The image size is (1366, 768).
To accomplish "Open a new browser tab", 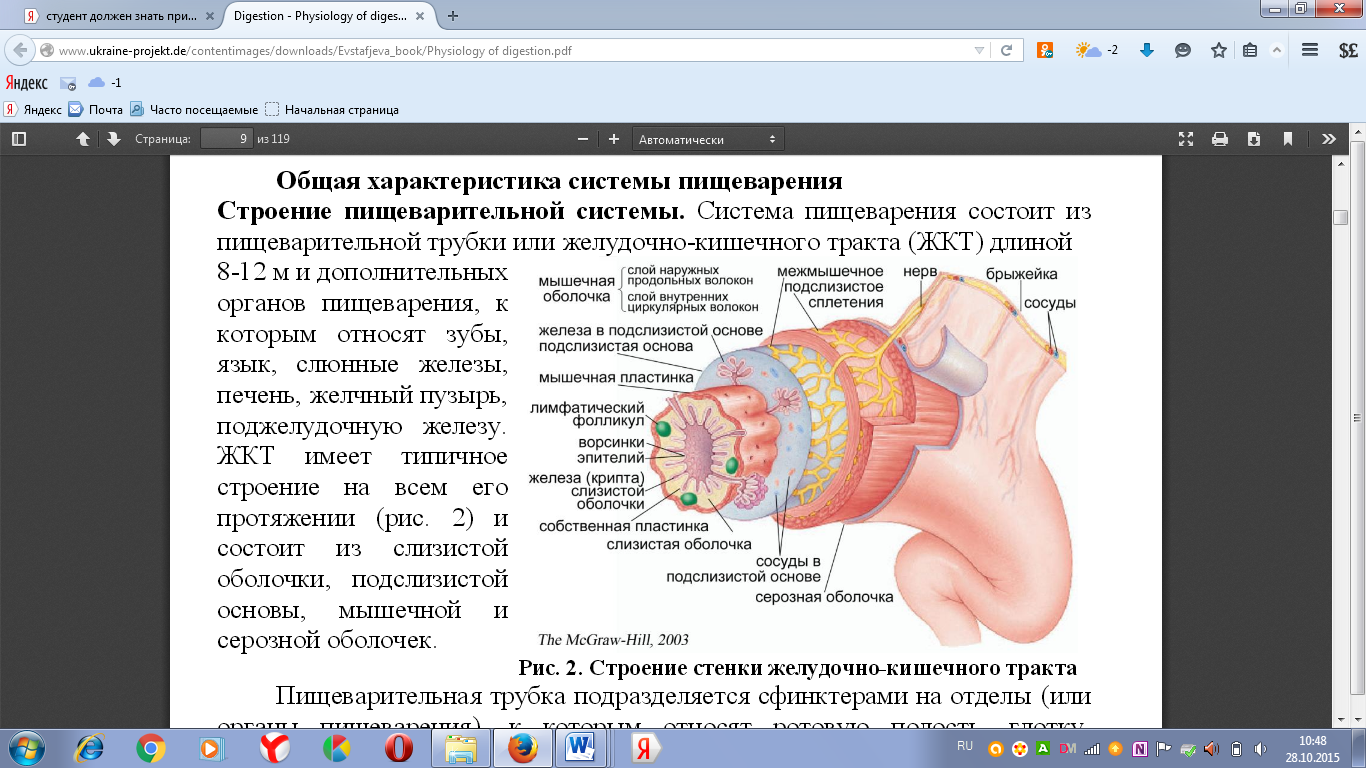I will (453, 16).
